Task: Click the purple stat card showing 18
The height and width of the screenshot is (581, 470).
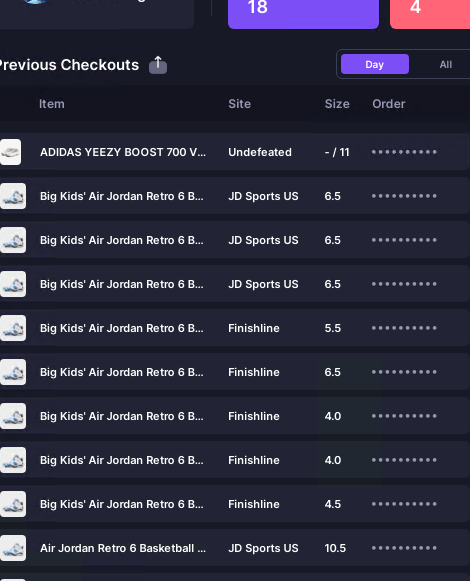Action: point(303,13)
